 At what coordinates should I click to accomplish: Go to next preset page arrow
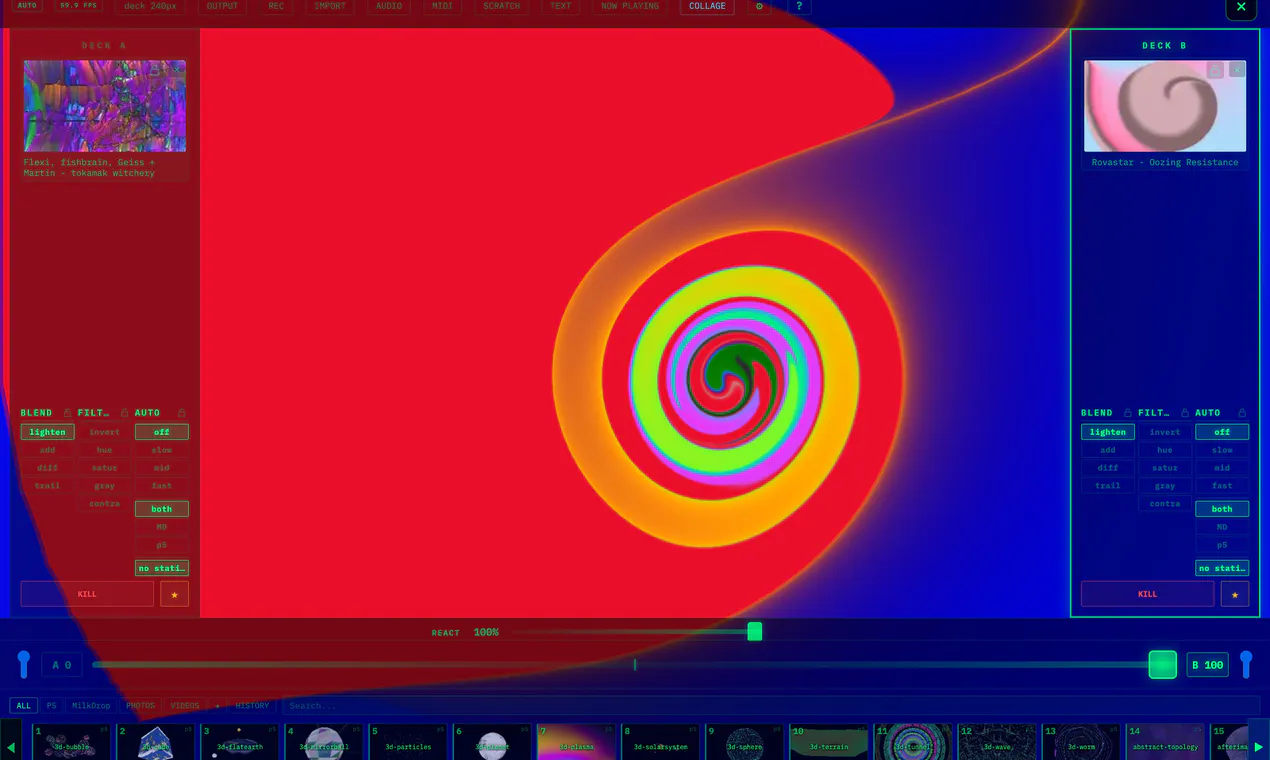[x=1259, y=747]
